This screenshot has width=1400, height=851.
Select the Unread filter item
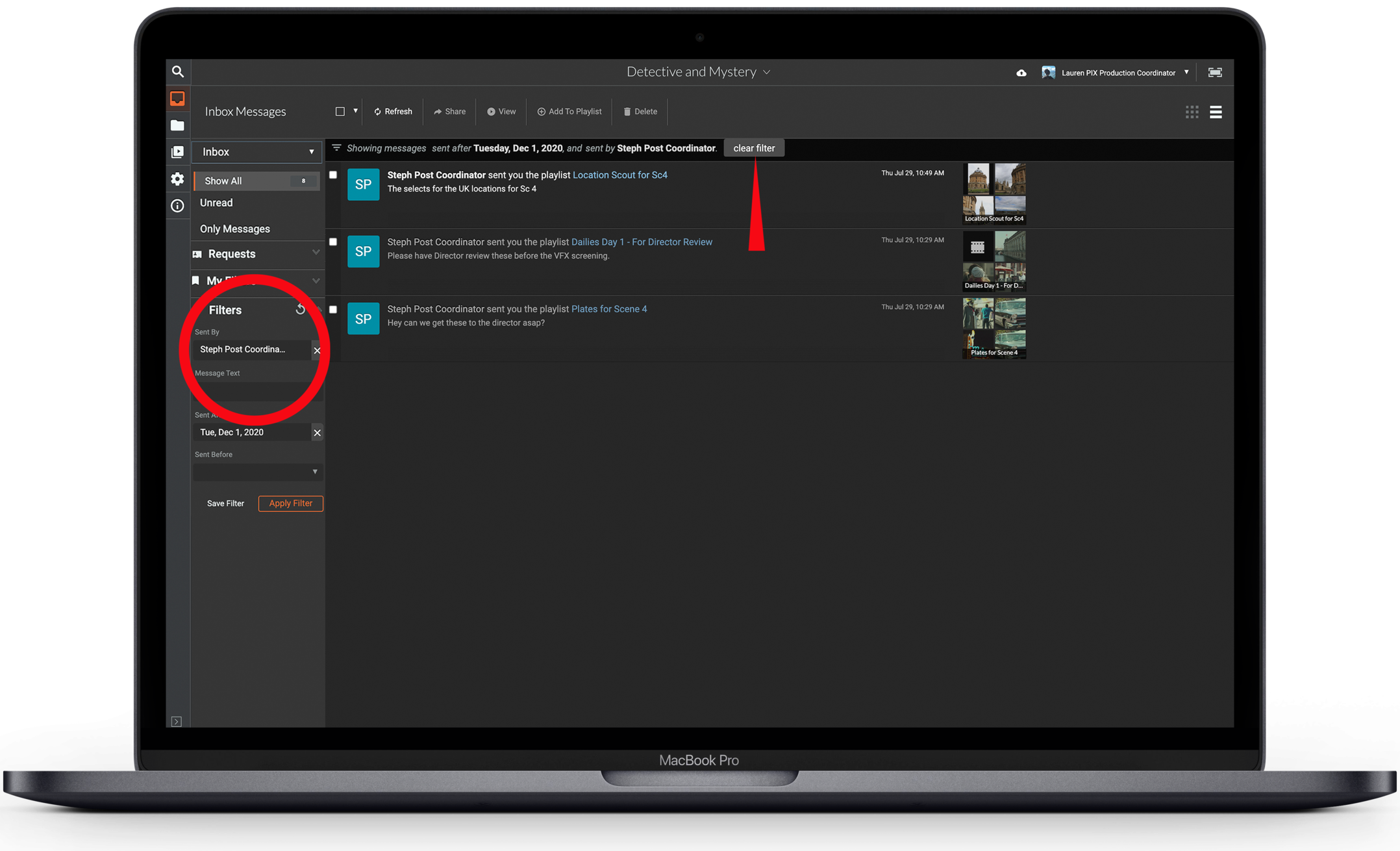click(x=216, y=203)
